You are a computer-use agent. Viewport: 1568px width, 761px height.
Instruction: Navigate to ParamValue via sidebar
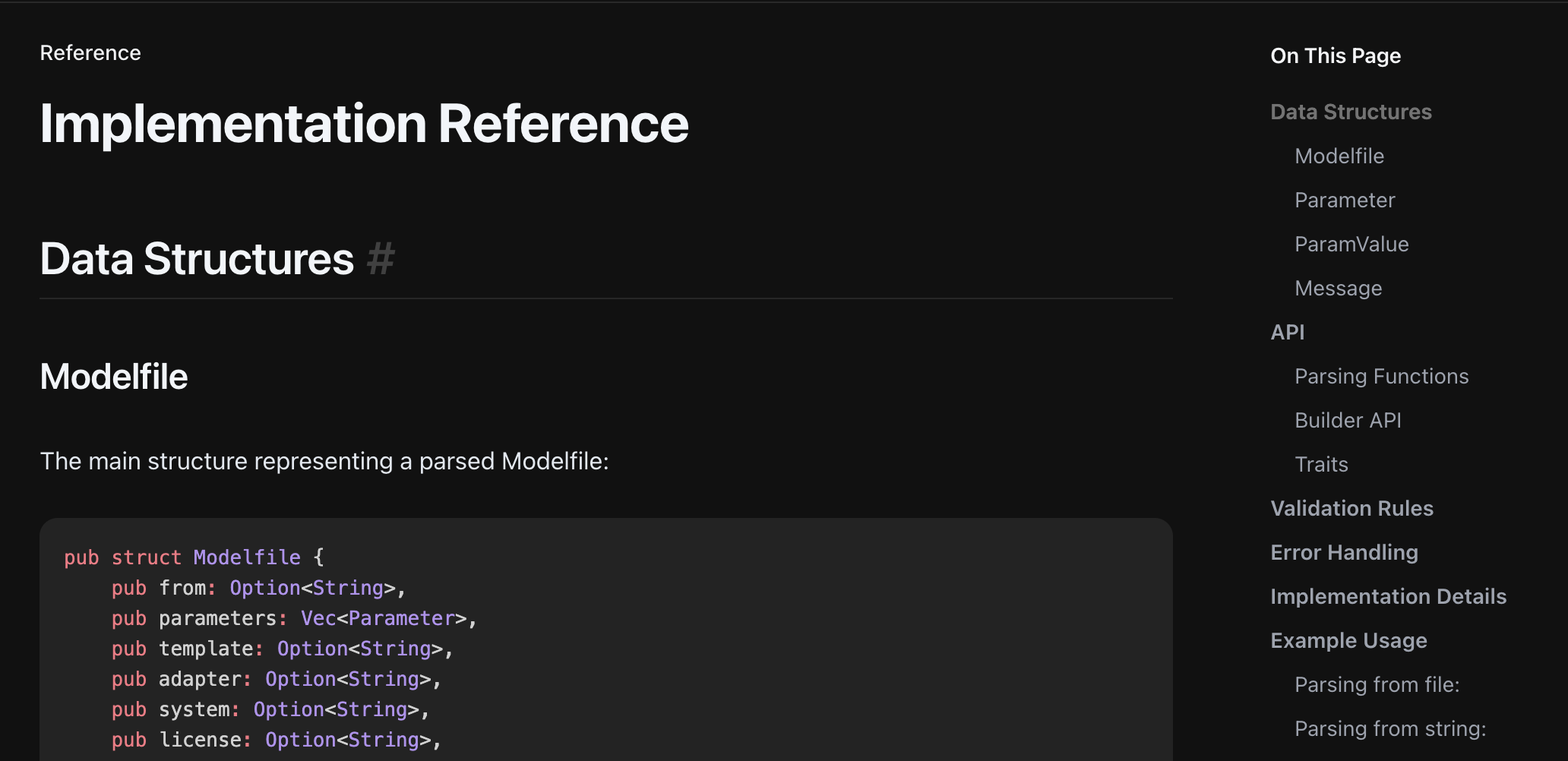pos(1351,244)
